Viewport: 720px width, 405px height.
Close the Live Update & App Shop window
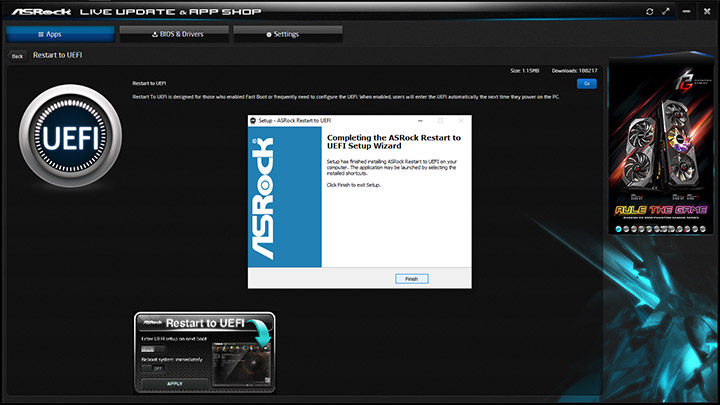(x=707, y=11)
